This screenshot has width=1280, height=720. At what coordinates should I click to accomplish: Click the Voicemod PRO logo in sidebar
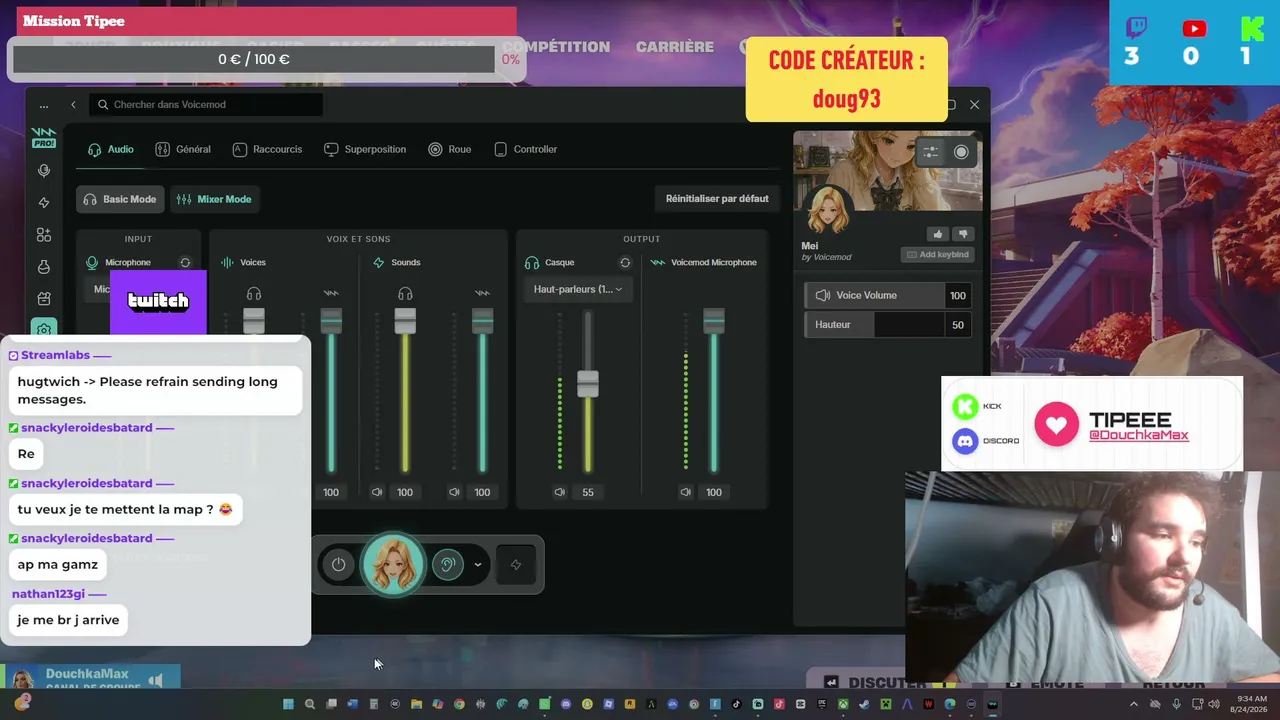43,137
